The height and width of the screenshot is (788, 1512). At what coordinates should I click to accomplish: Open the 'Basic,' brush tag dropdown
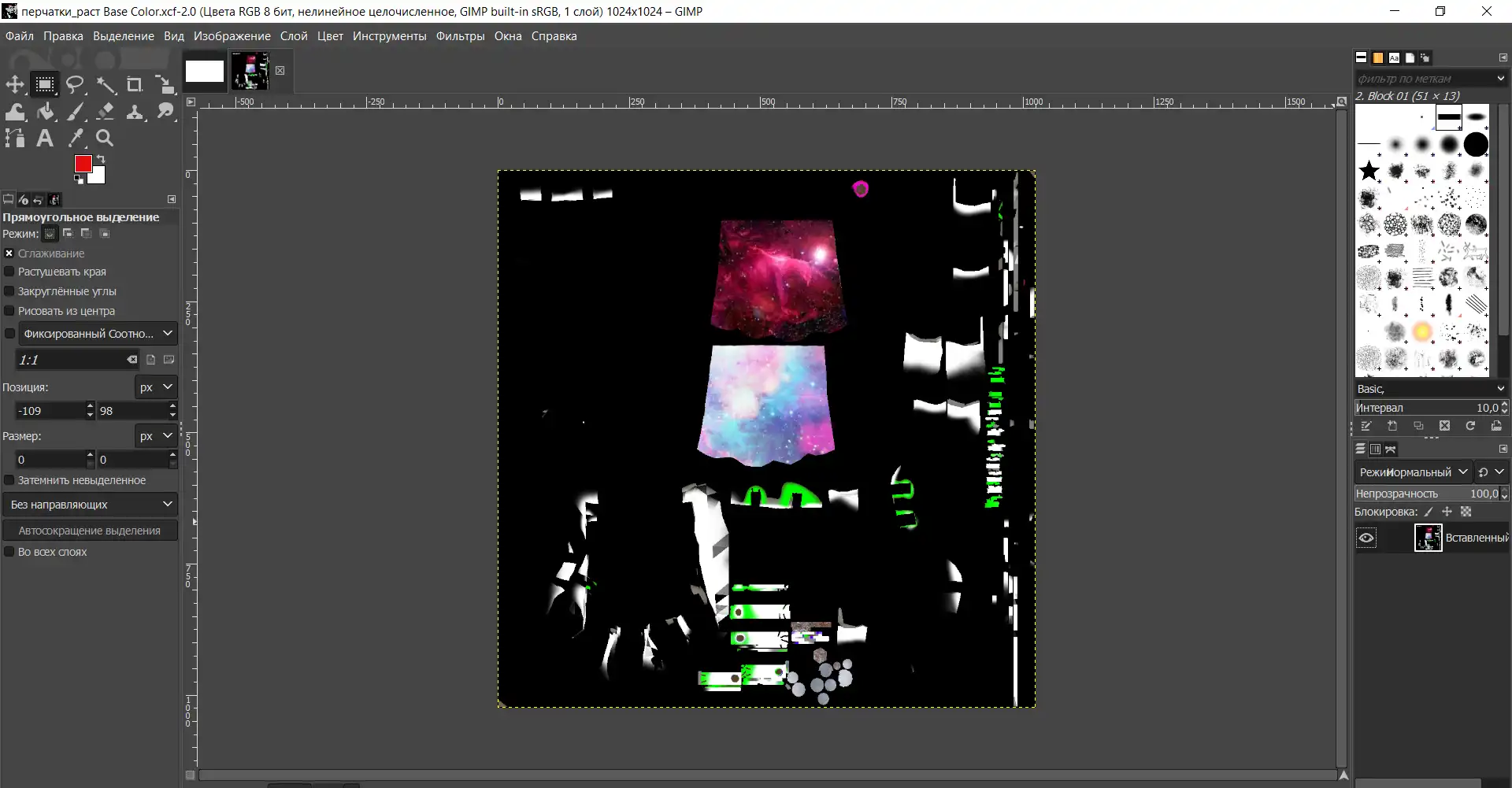pyautogui.click(x=1430, y=389)
